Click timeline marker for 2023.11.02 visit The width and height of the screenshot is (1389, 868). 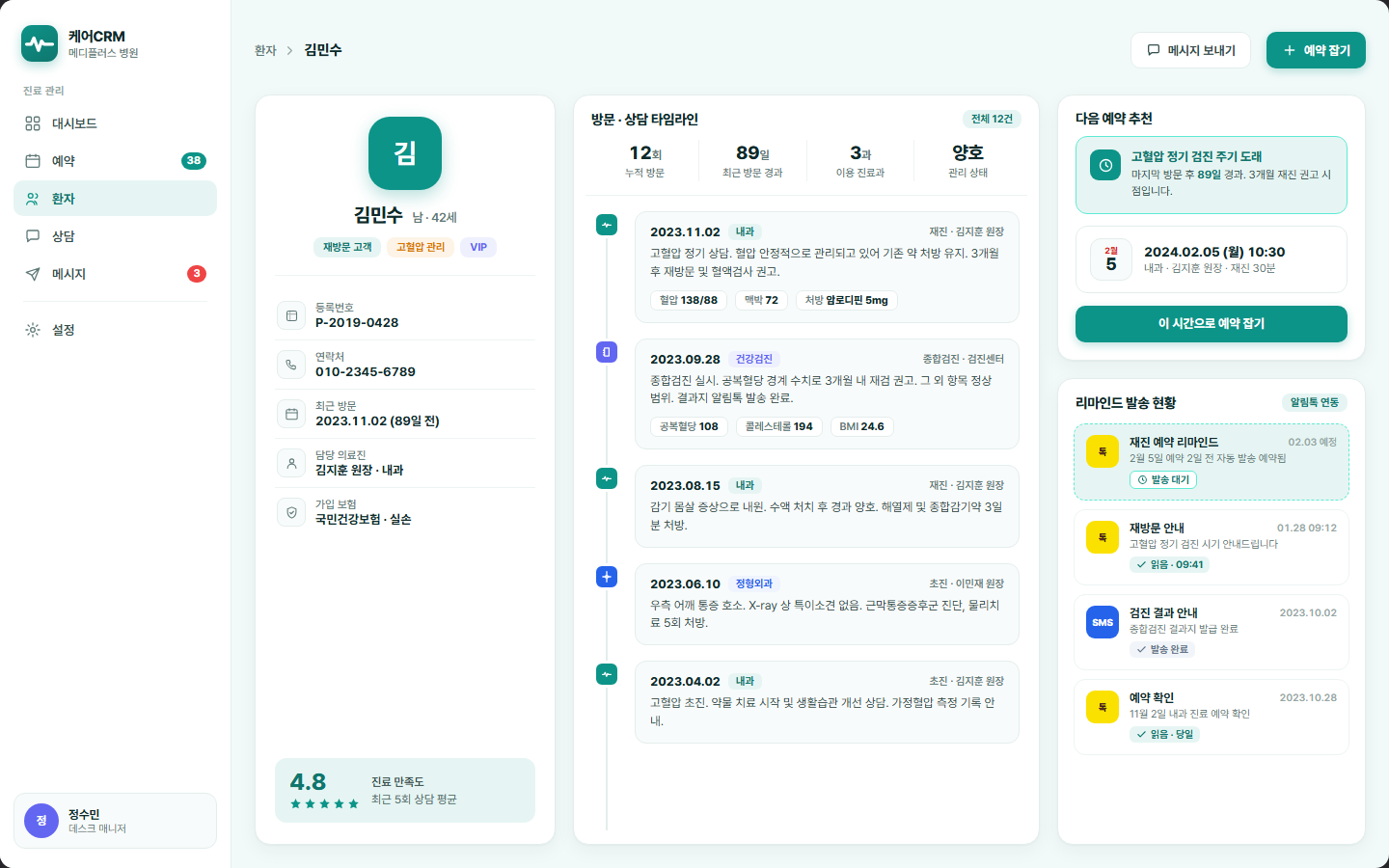coord(607,225)
